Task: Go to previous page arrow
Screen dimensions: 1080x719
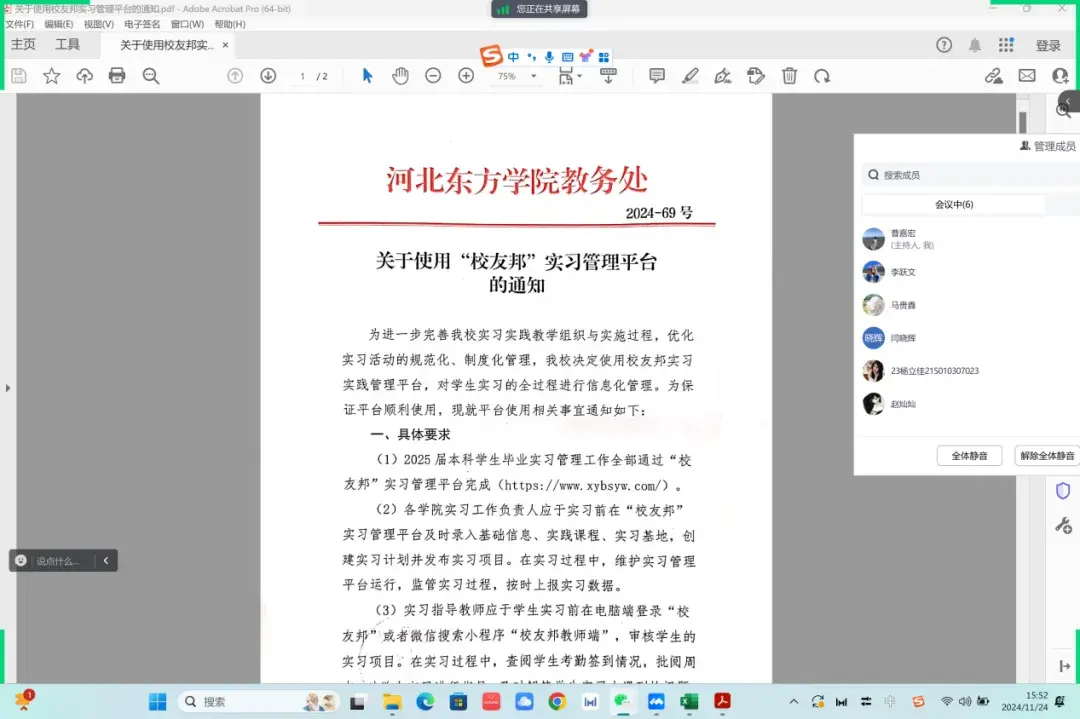Action: coord(235,76)
